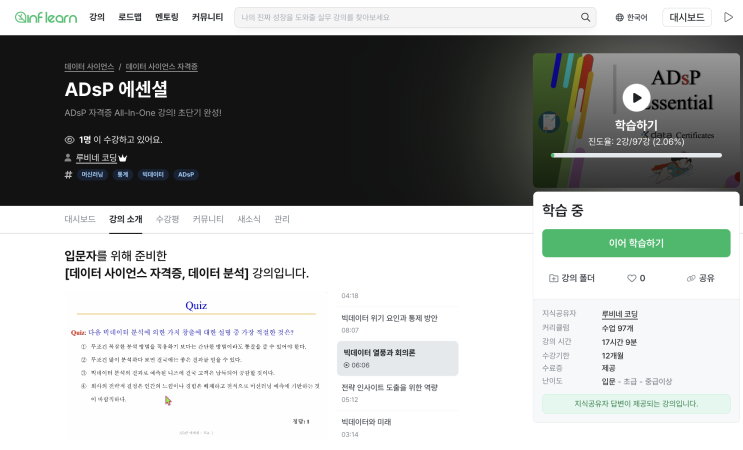The width and height of the screenshot is (743, 450).
Task: Click the 대시보드 button in header
Action: click(x=687, y=18)
